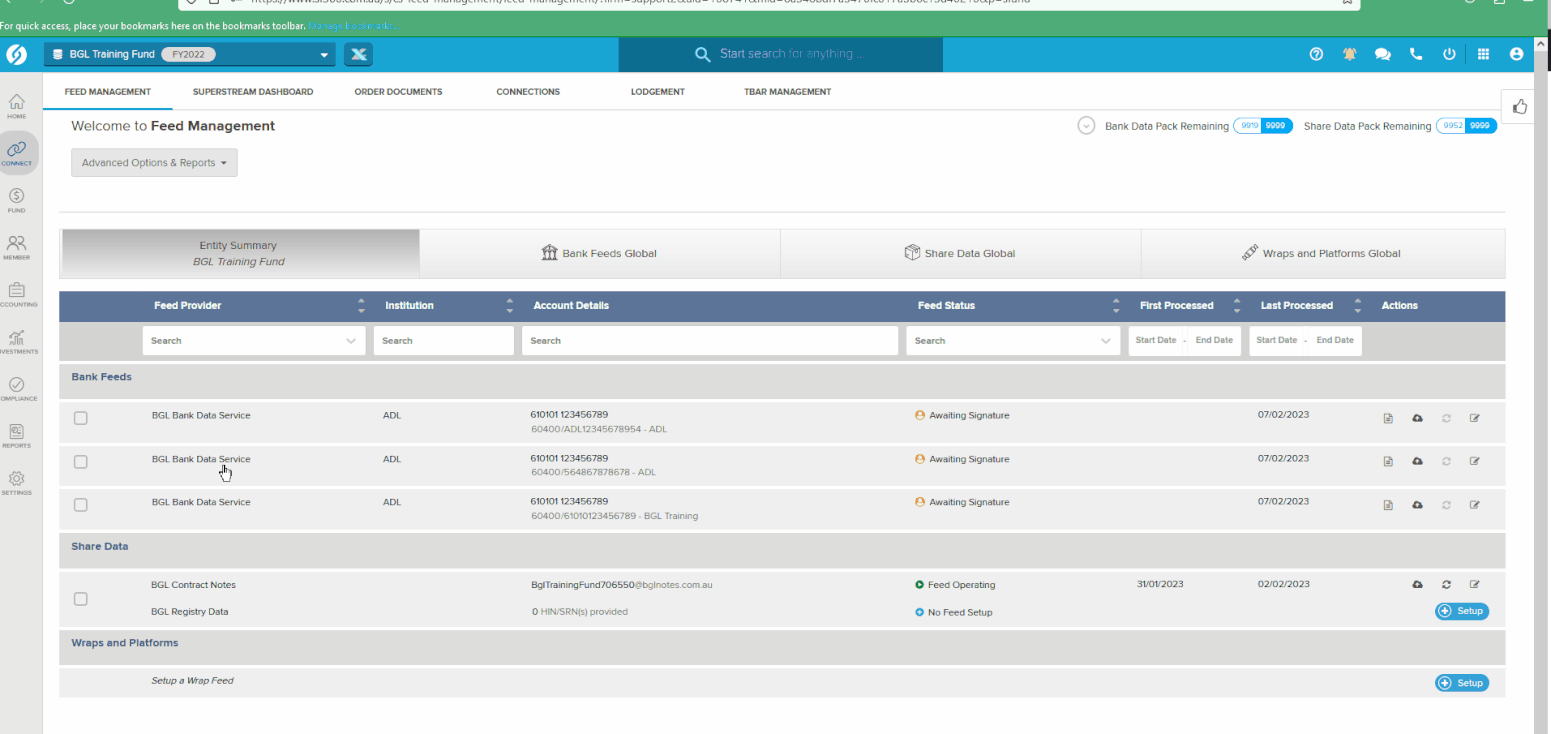The height and width of the screenshot is (734, 1551).
Task: Open the Feed Status filter dropdown
Action: pyautogui.click(x=1012, y=341)
